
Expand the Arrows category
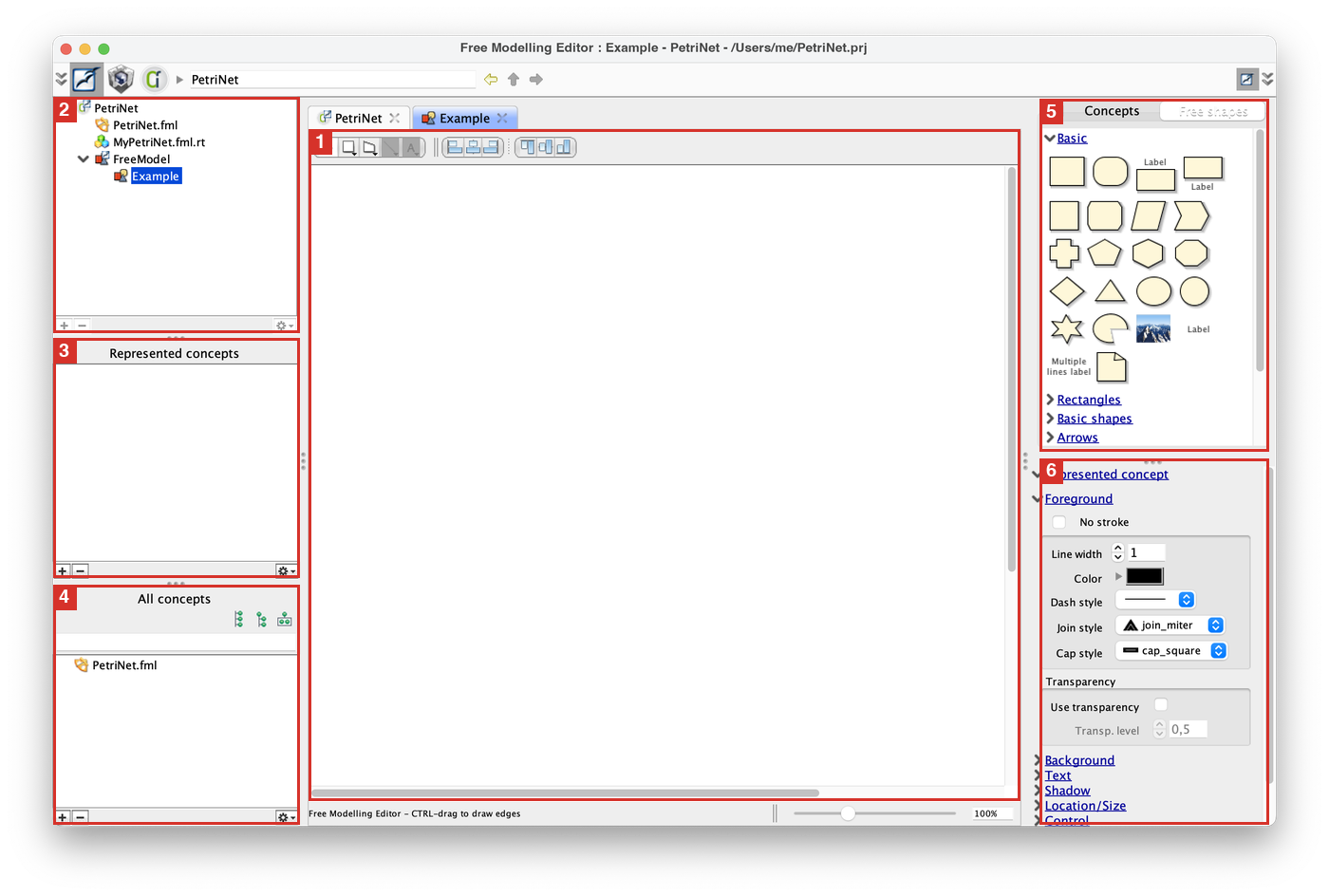(x=1050, y=438)
